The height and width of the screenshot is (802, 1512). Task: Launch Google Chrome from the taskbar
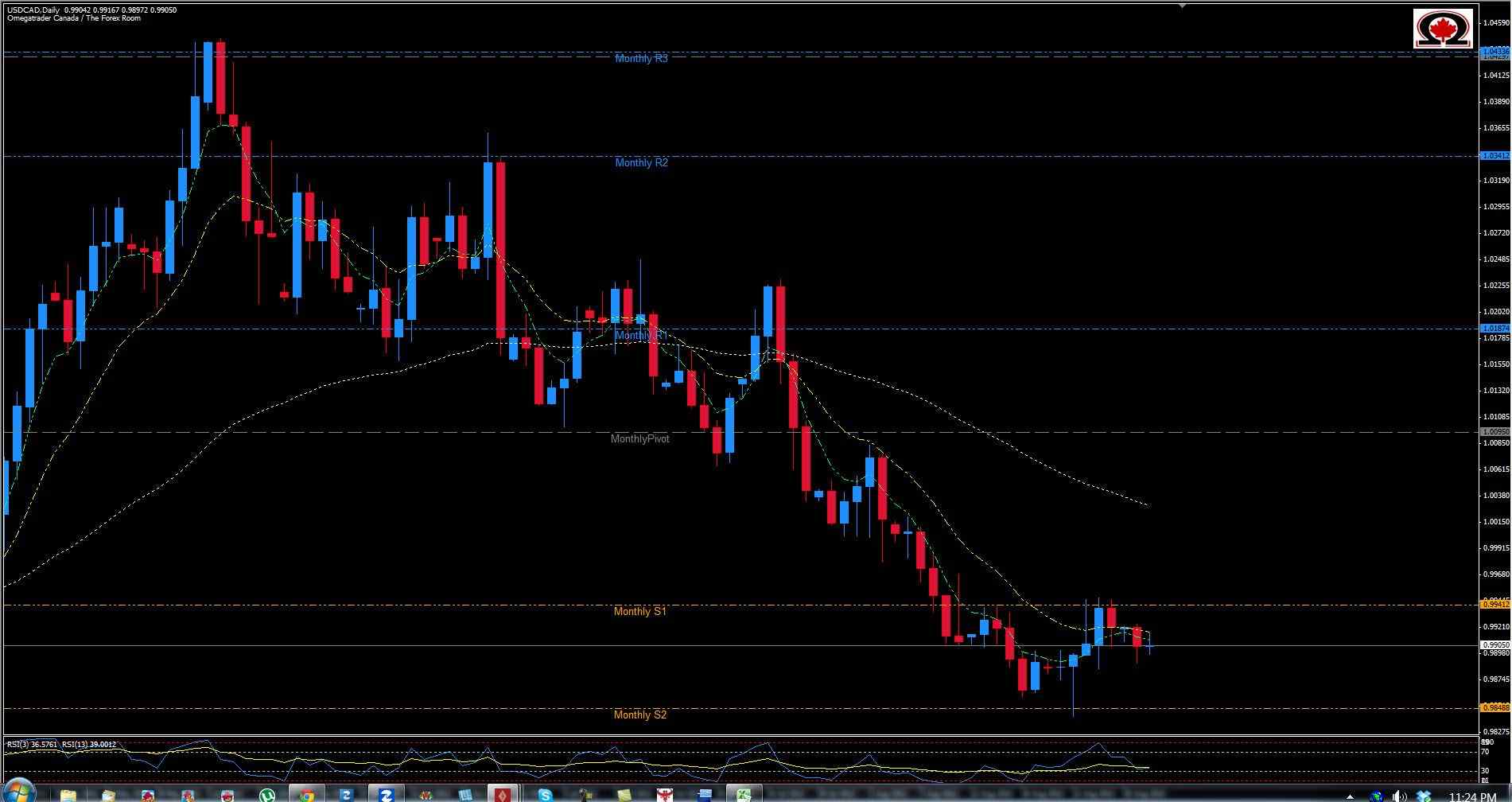coord(306,794)
